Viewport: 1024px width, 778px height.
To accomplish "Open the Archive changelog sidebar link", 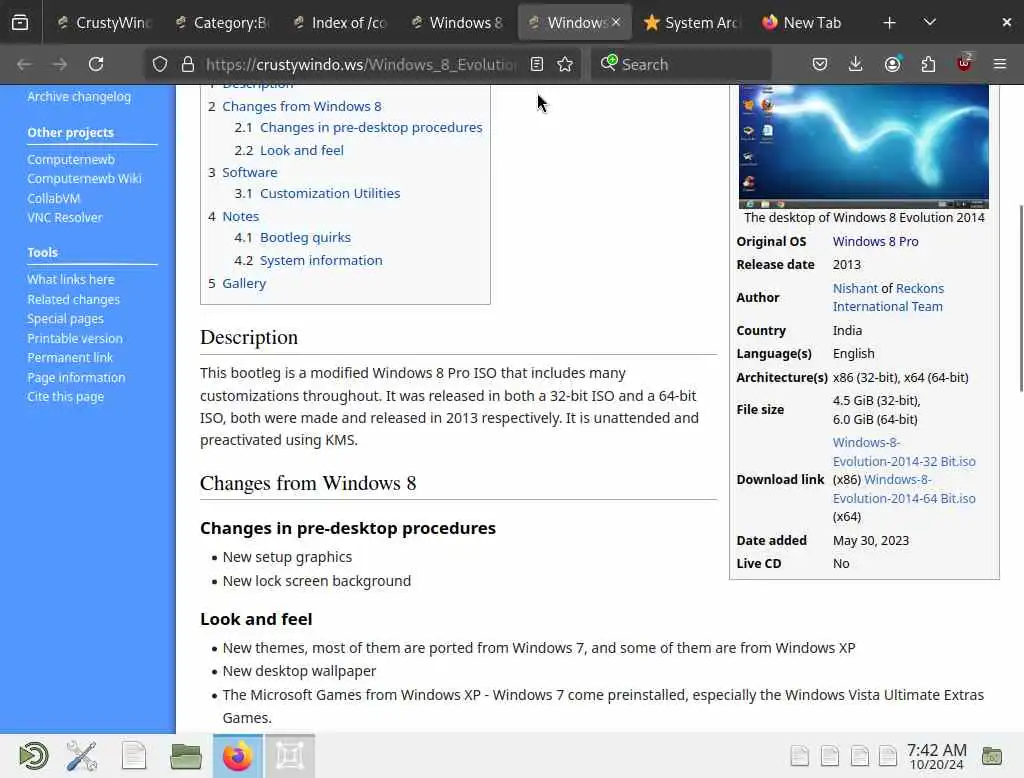I will pos(79,96).
